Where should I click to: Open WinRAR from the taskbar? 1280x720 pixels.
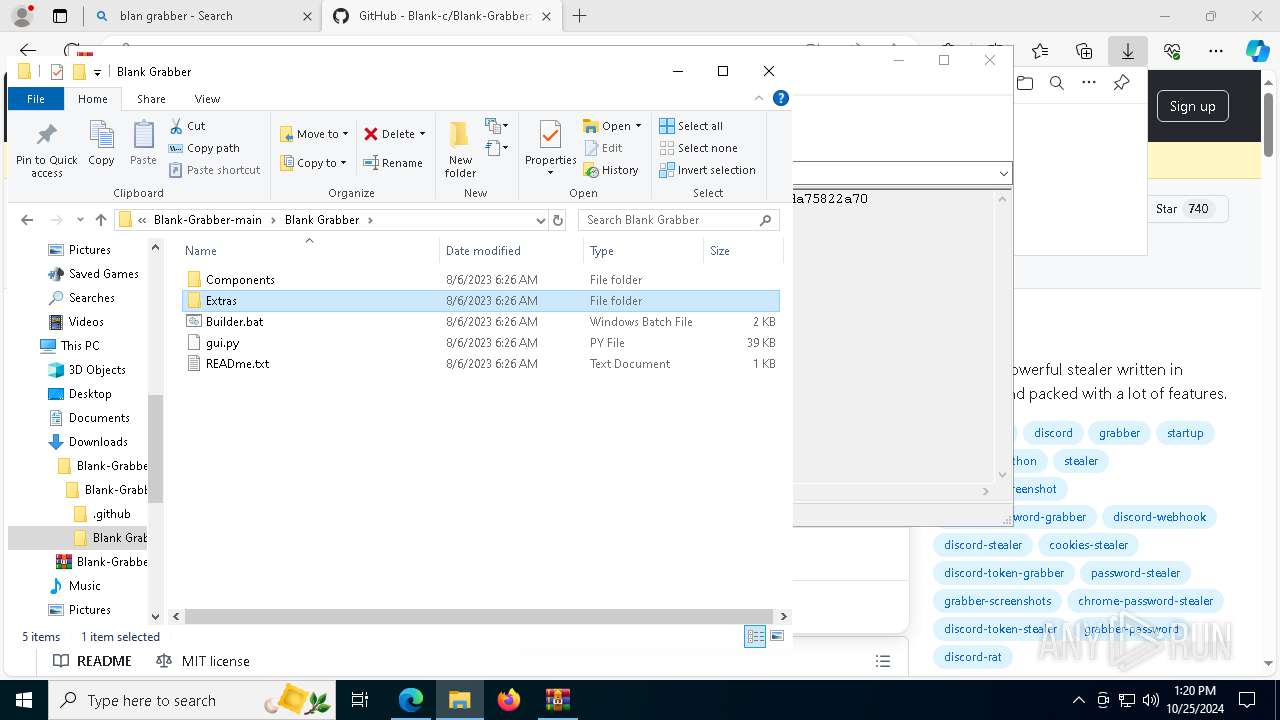pos(557,700)
